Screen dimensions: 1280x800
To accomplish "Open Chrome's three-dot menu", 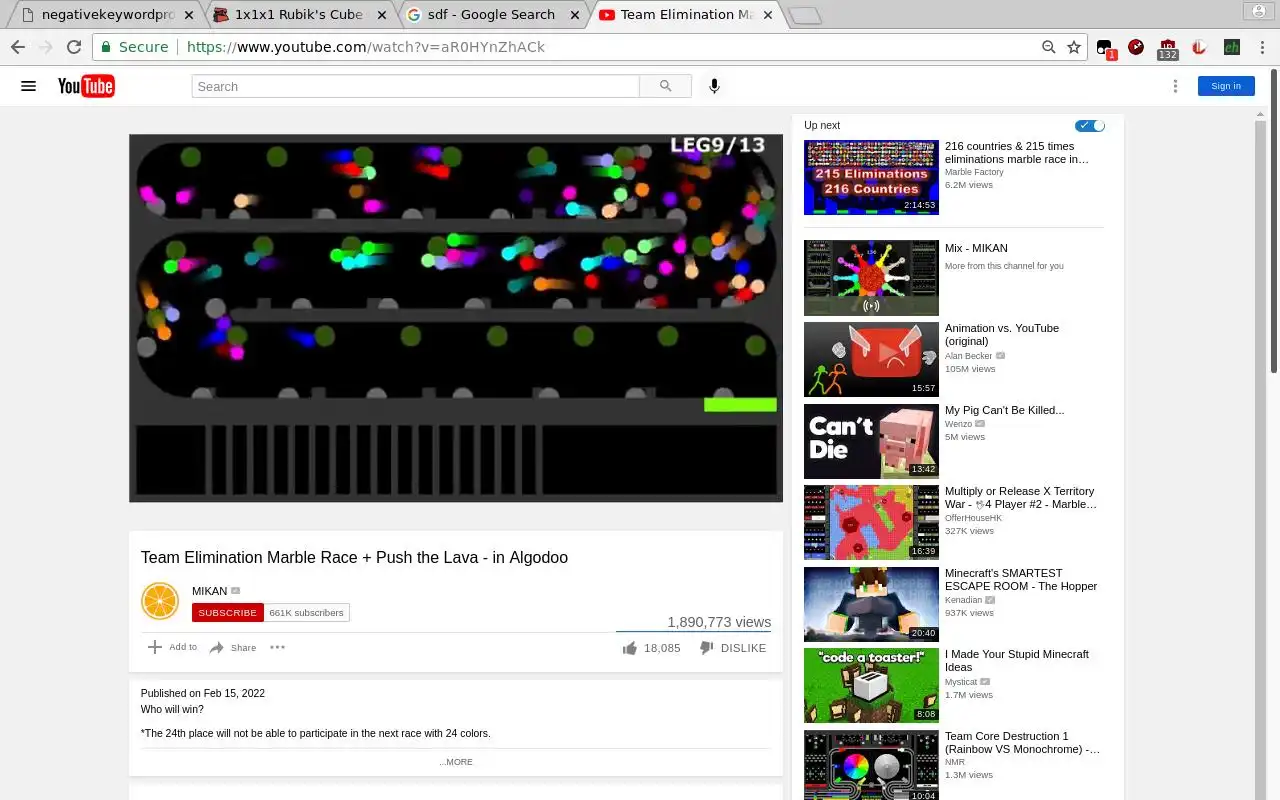I will coord(1260,47).
